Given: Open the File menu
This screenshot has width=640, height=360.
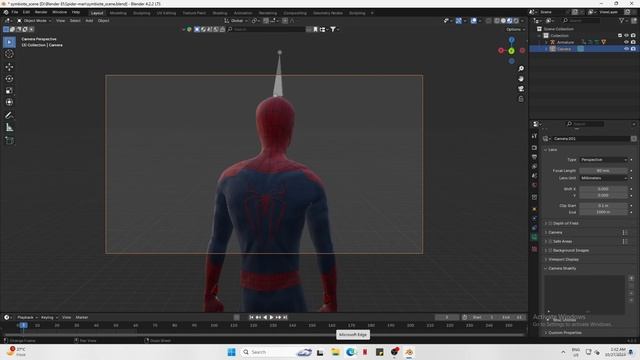Looking at the screenshot, I should [15, 12].
